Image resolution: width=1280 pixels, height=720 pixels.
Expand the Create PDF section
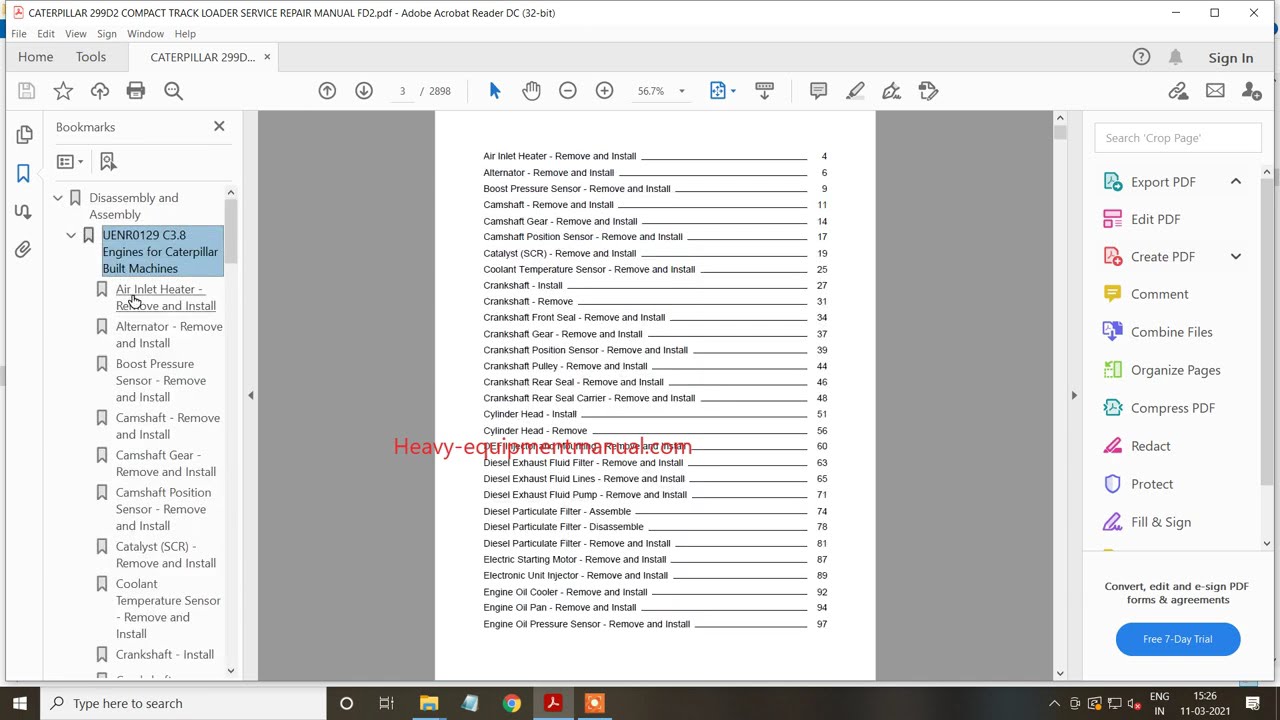(1236, 257)
